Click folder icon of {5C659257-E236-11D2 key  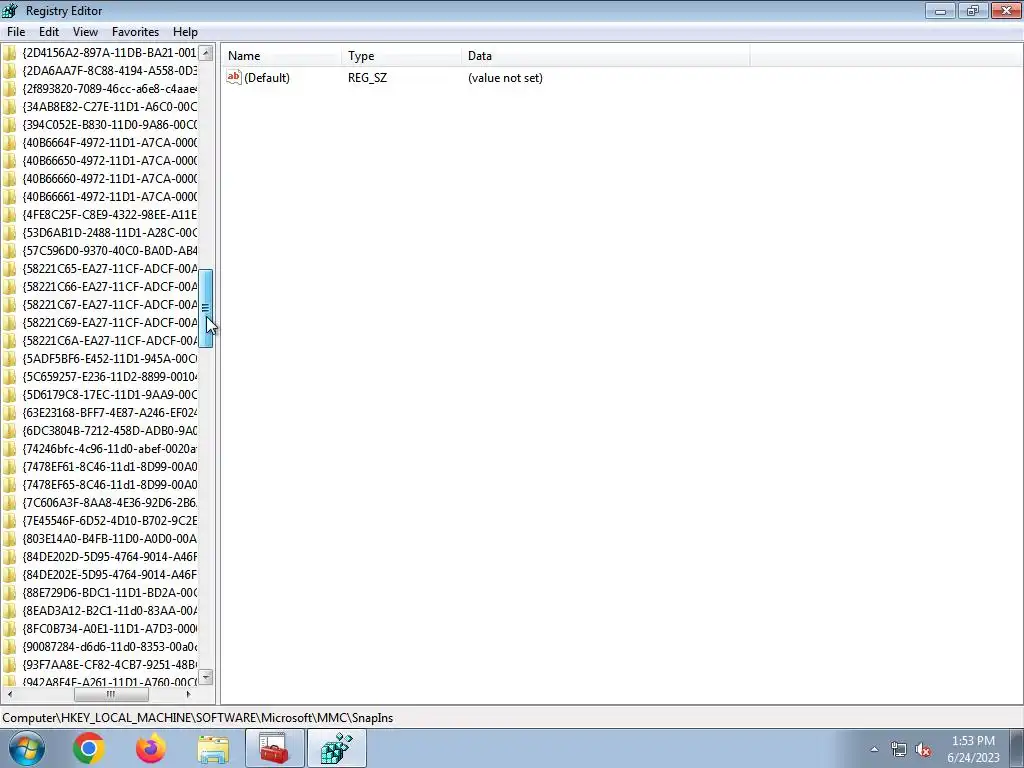pyautogui.click(x=9, y=377)
